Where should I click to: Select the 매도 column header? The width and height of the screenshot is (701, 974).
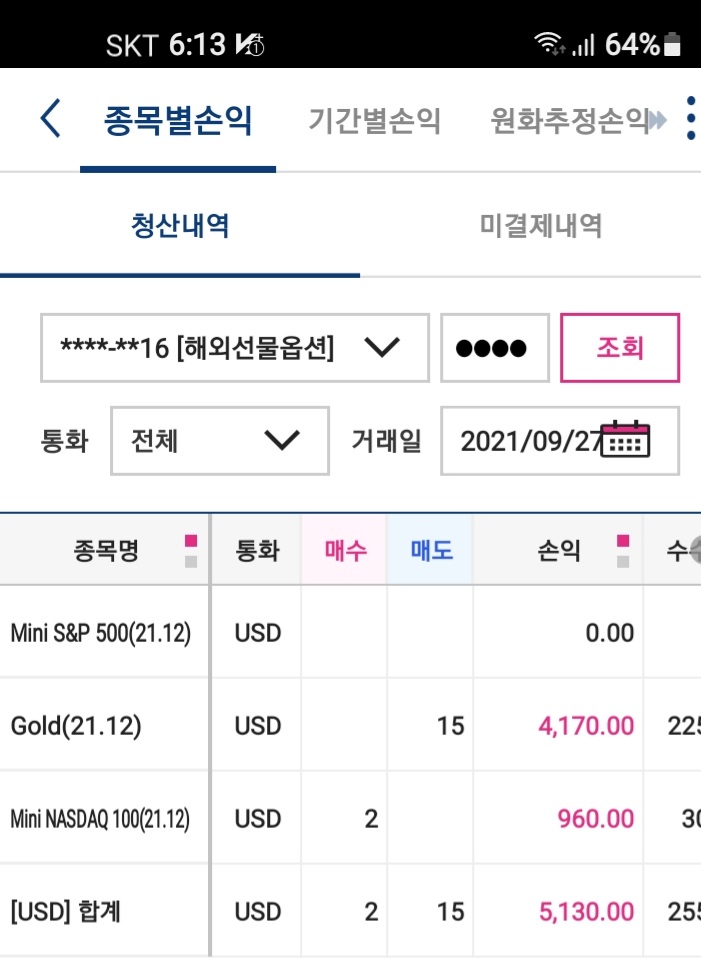tap(430, 550)
